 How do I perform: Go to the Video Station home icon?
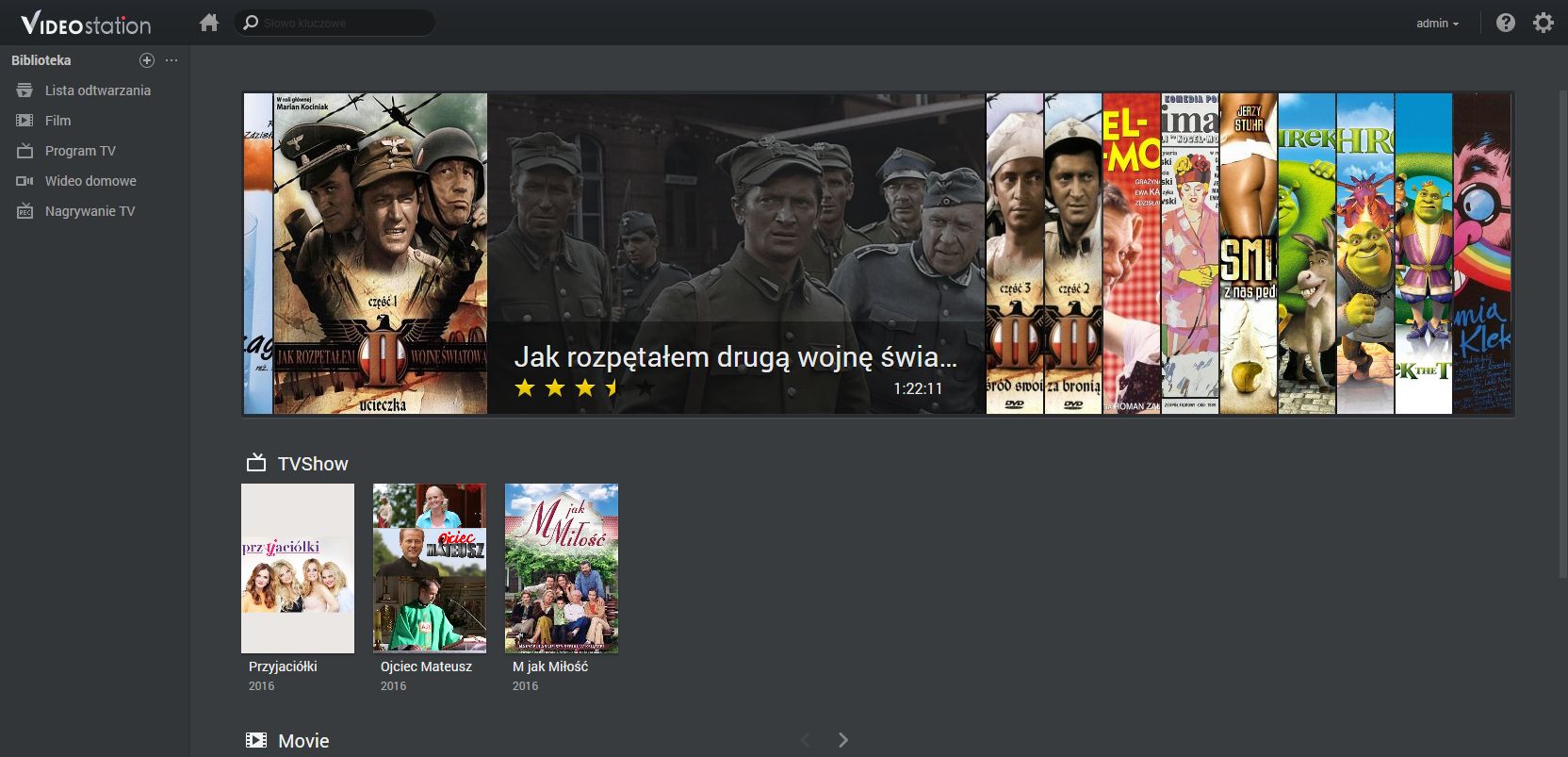[x=209, y=22]
